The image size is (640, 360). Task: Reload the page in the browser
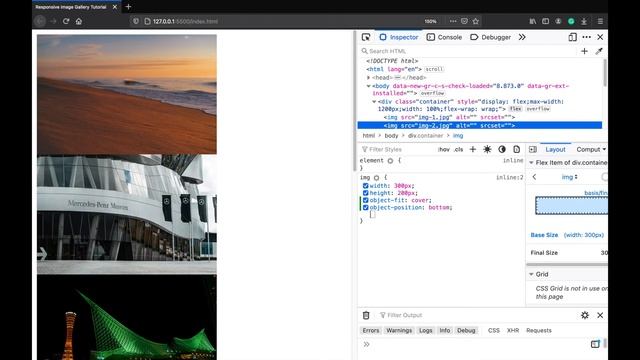(x=66, y=21)
